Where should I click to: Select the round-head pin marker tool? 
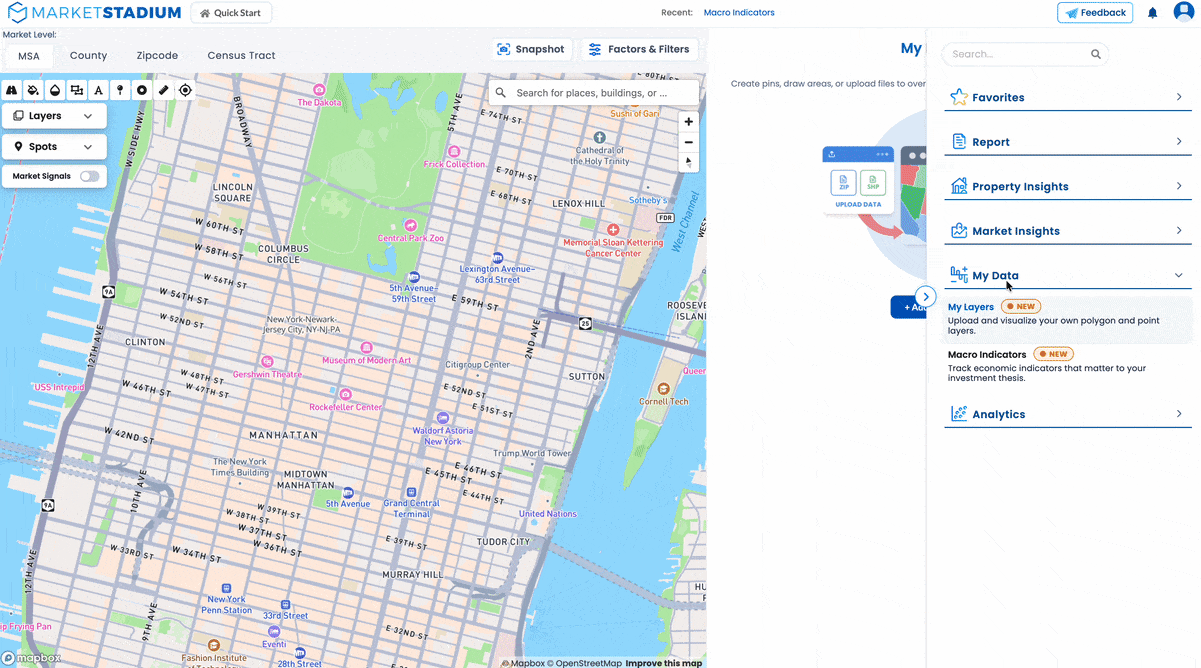pyautogui.click(x=120, y=90)
